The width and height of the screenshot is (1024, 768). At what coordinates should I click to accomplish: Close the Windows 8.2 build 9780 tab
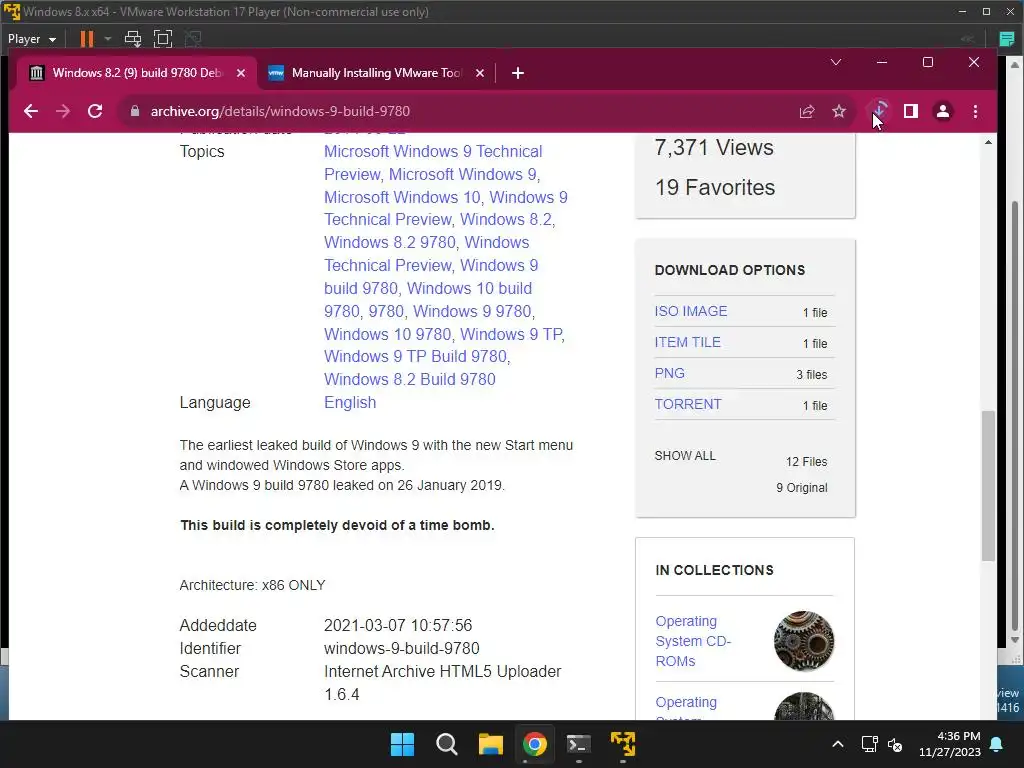[x=241, y=73]
